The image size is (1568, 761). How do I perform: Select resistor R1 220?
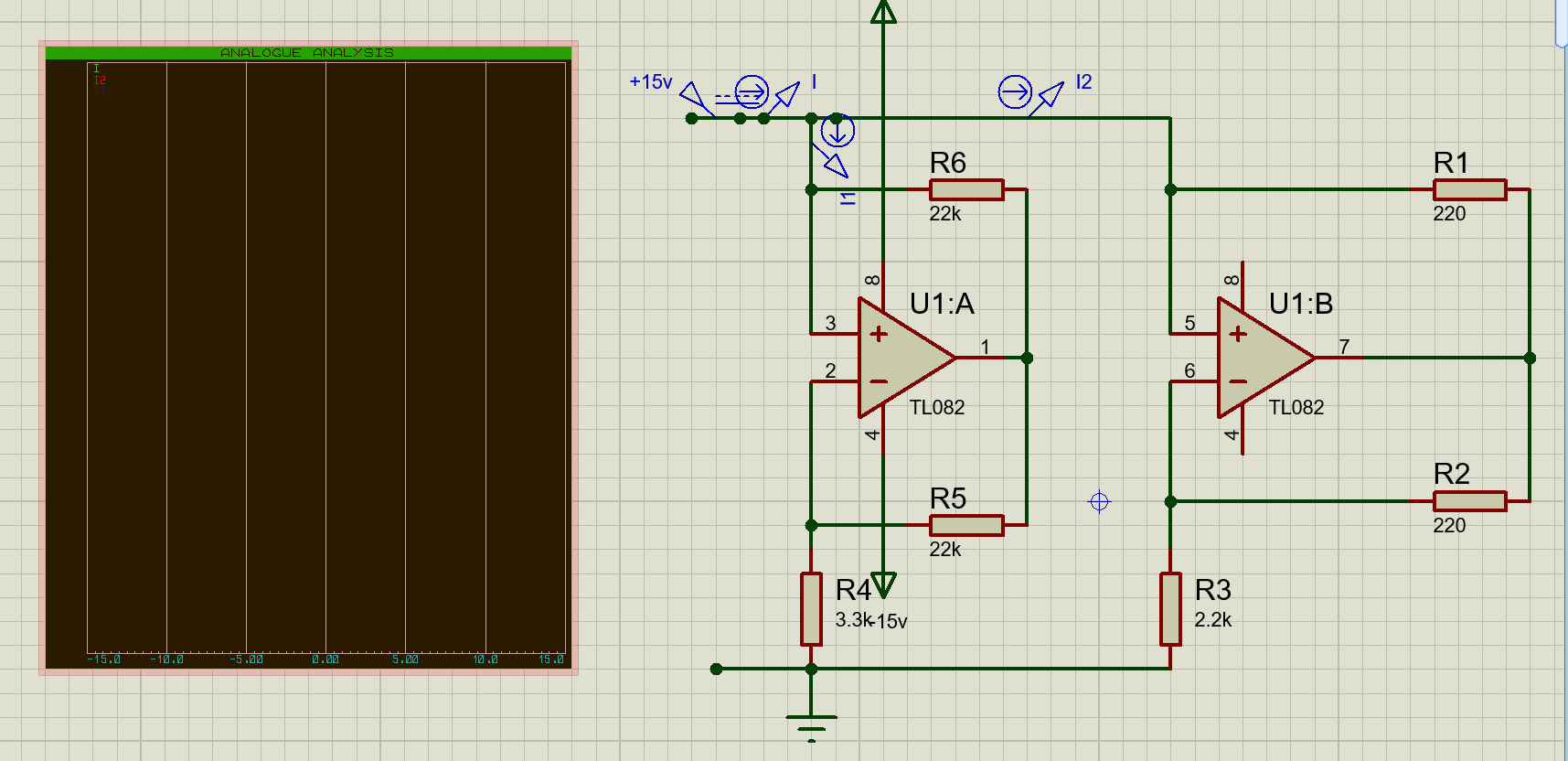pos(1469,189)
